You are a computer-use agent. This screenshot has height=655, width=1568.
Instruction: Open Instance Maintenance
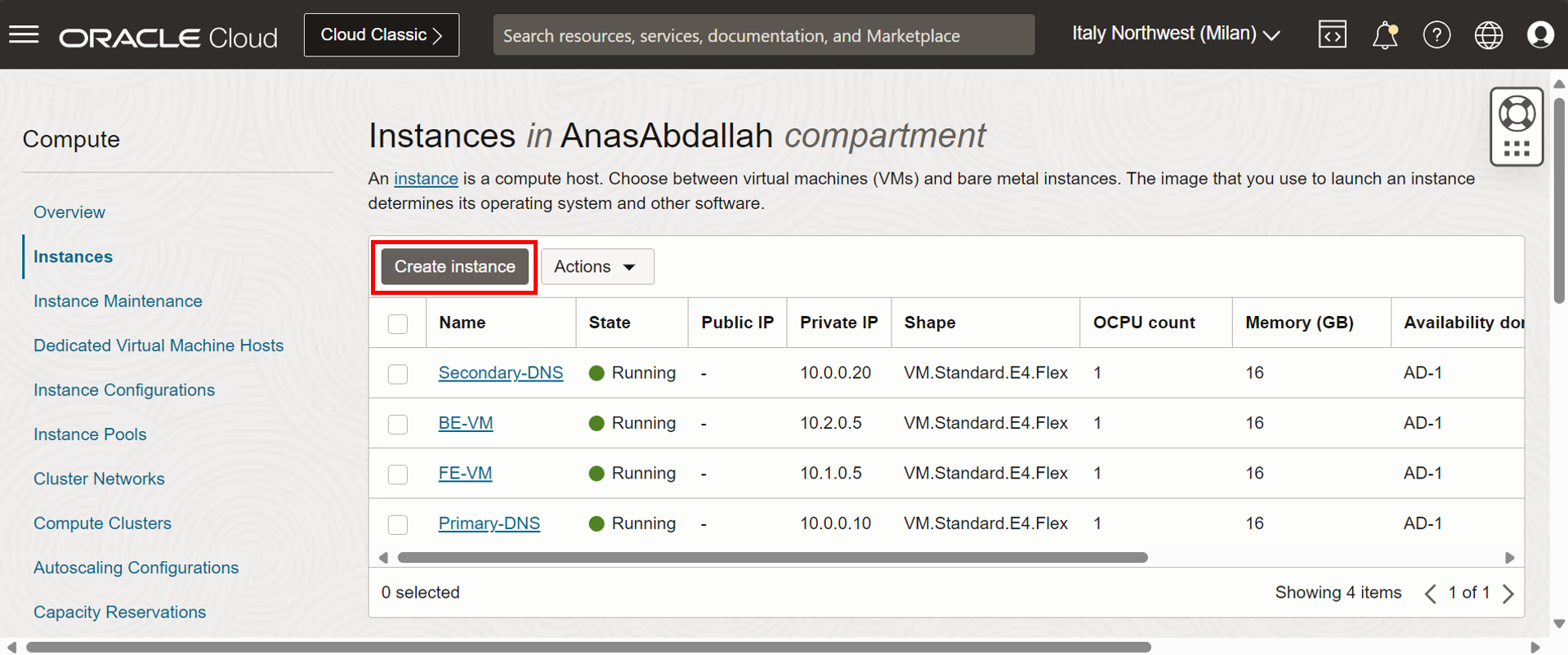point(118,301)
